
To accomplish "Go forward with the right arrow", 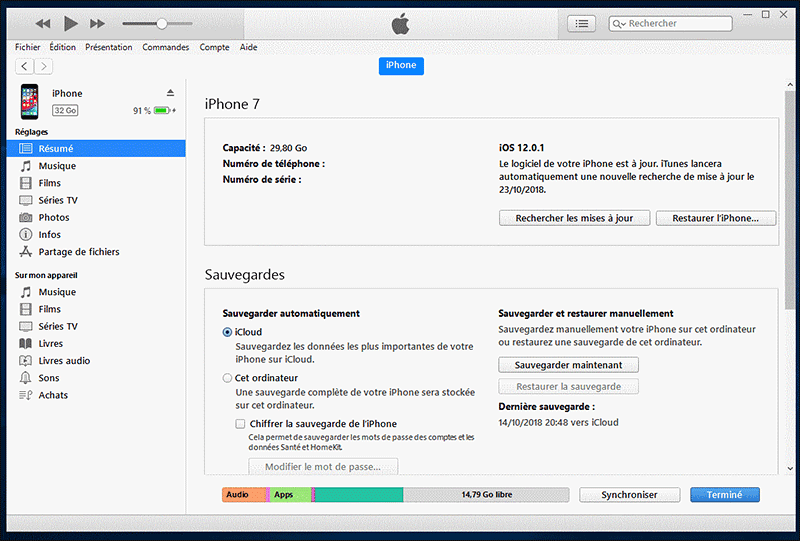I will (44, 66).
